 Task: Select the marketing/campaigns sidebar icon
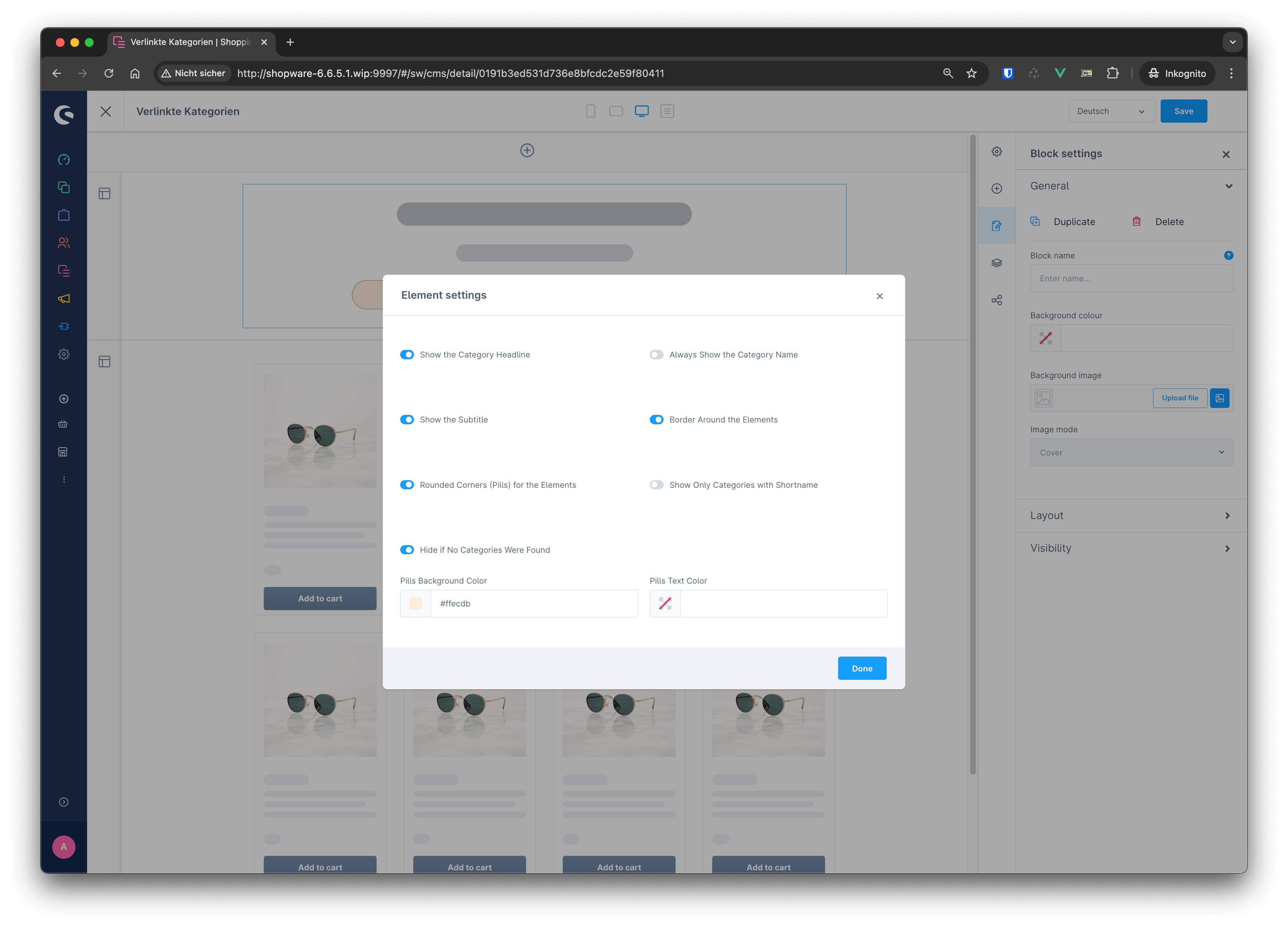pos(64,298)
